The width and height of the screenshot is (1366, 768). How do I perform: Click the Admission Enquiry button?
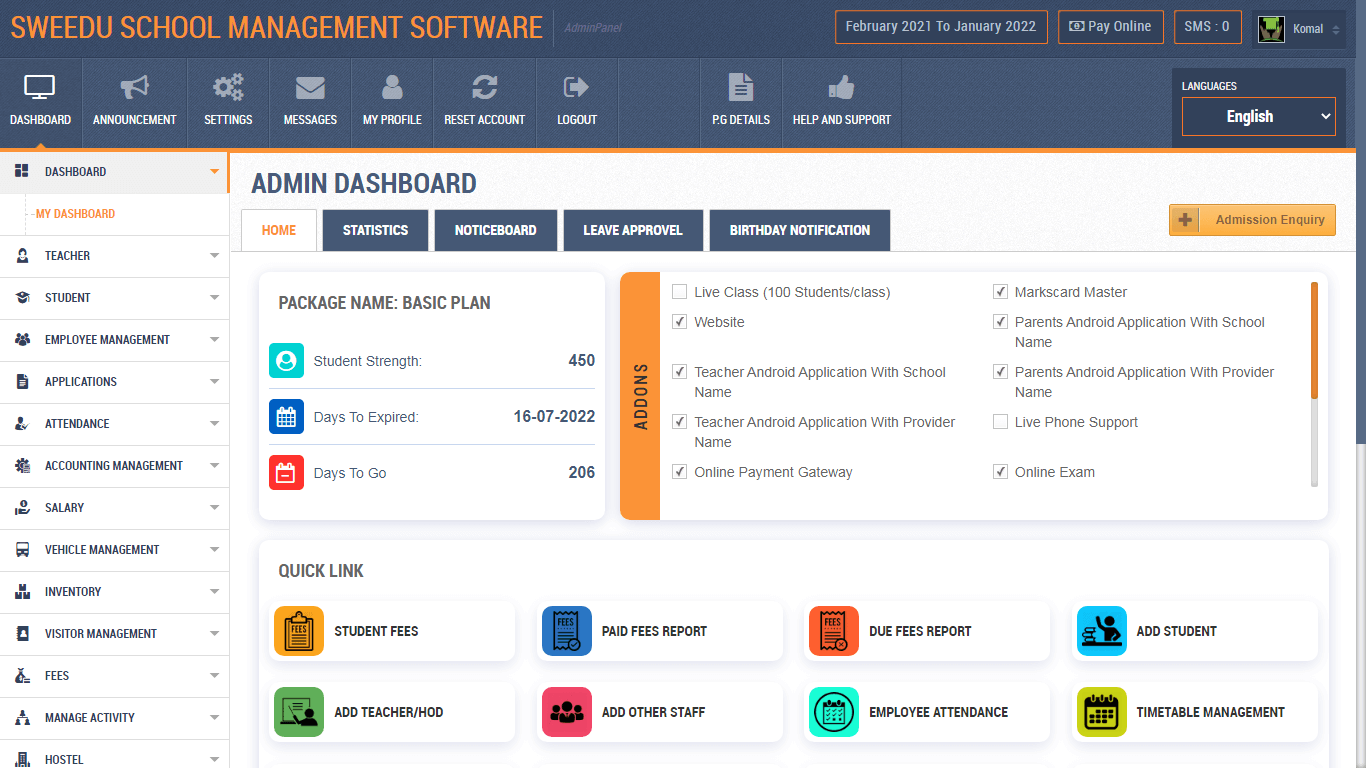(x=1252, y=219)
